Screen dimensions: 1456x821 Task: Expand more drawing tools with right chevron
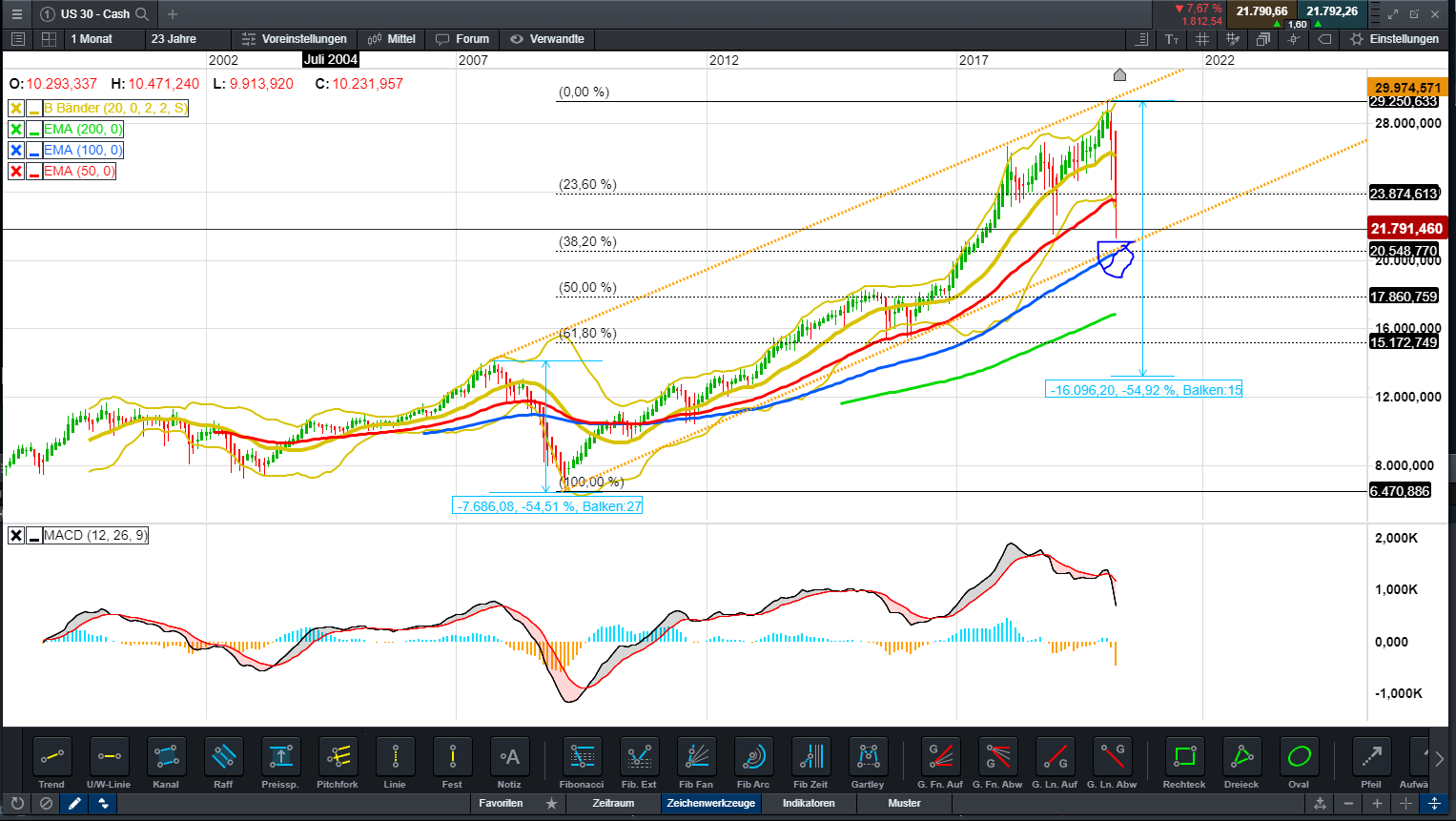click(x=1439, y=759)
